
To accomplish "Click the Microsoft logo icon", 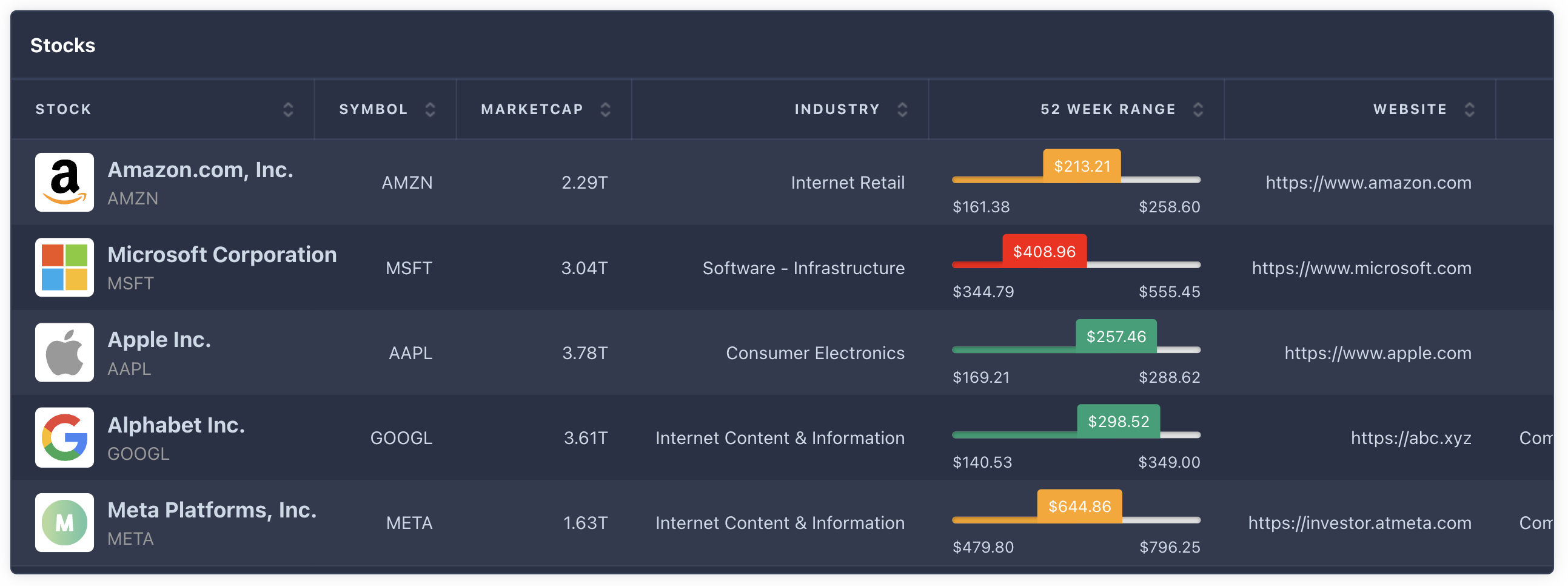I will pos(64,268).
